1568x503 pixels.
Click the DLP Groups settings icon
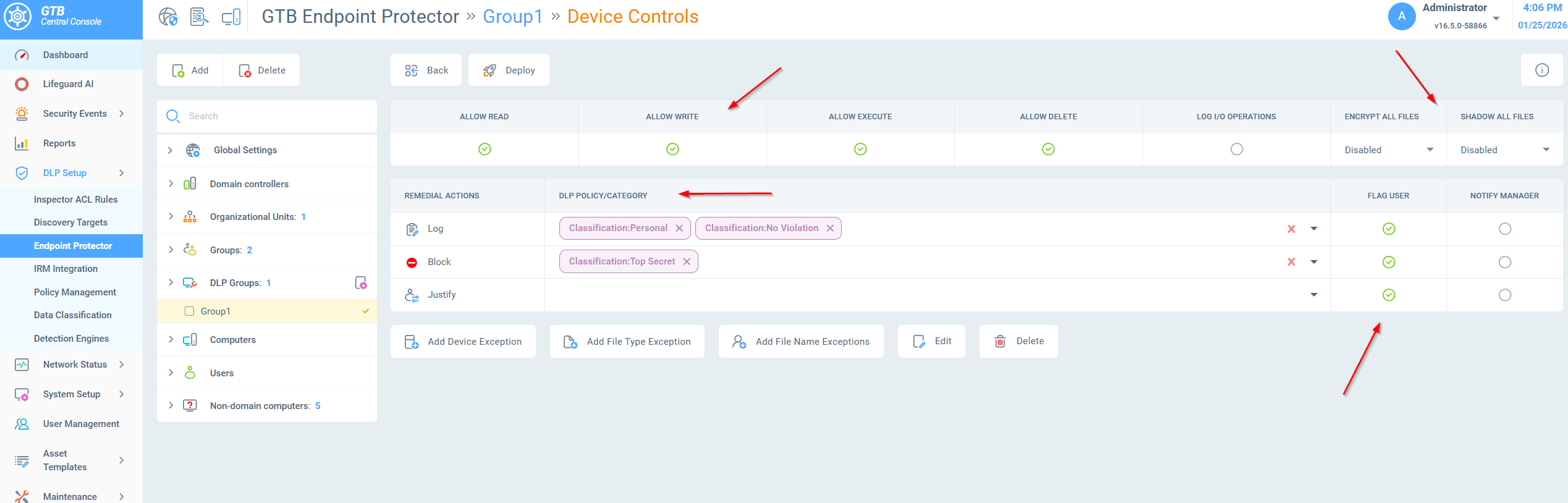tap(361, 283)
